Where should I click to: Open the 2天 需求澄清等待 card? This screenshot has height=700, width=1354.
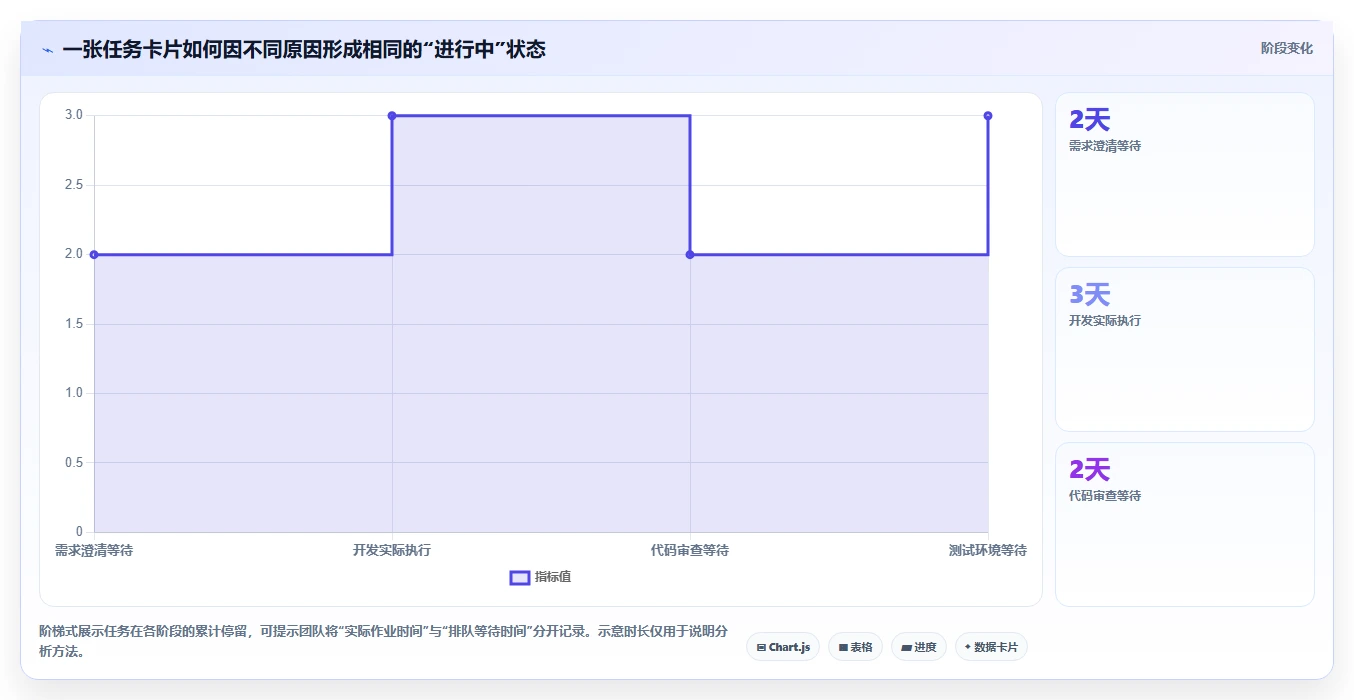point(1185,175)
